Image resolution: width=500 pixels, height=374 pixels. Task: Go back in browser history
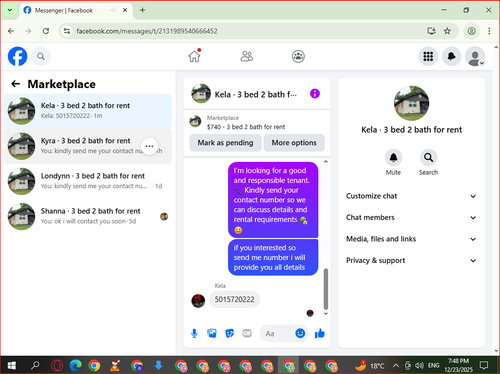[x=11, y=31]
